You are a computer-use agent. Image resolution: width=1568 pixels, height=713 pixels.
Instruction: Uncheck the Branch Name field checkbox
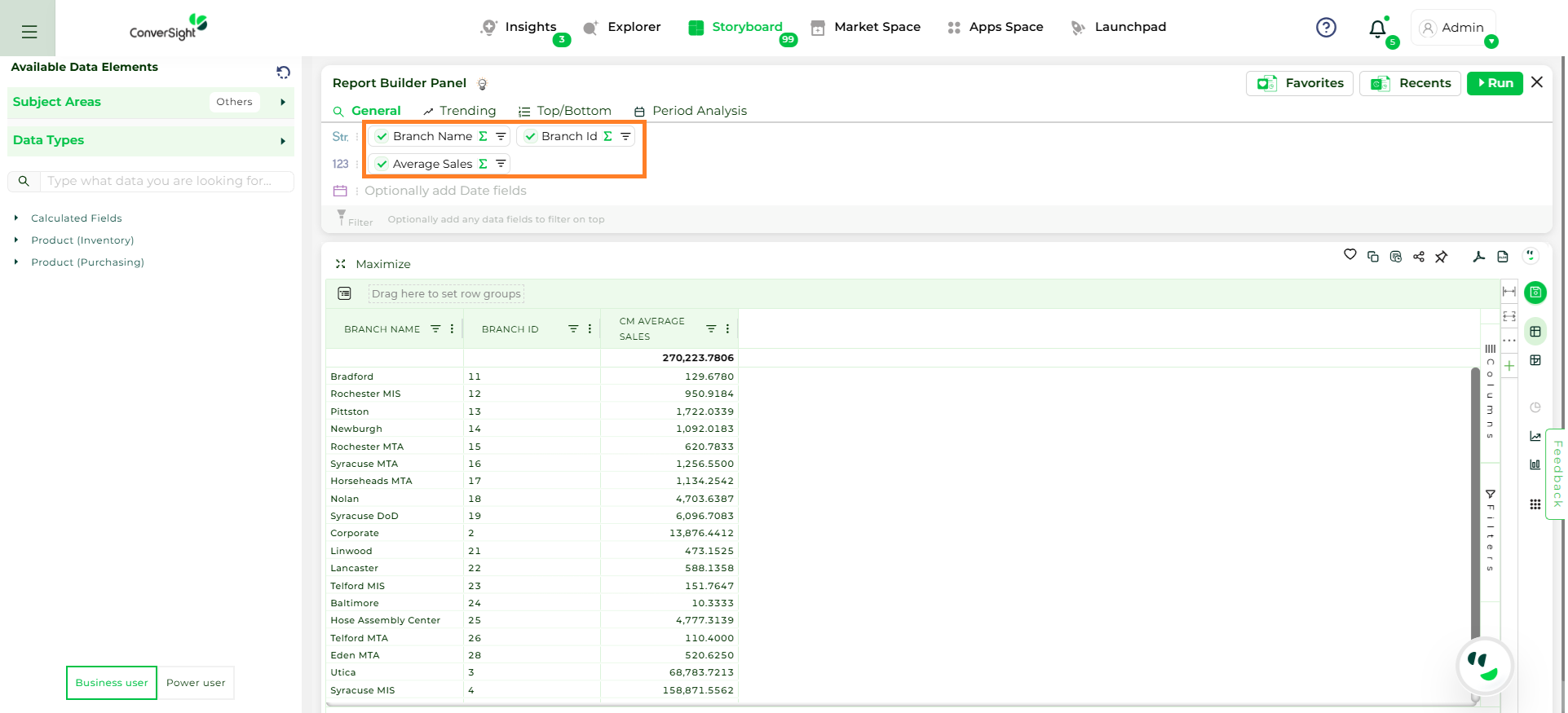(382, 137)
